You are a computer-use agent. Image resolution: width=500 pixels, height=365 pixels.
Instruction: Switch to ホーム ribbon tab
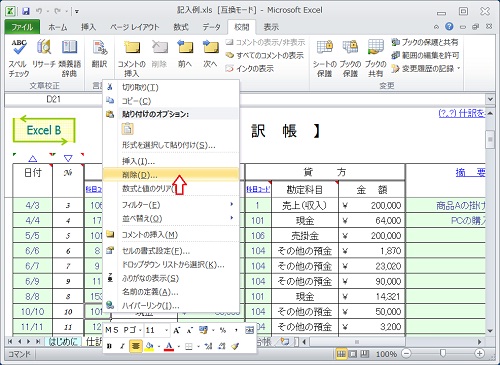58,27
